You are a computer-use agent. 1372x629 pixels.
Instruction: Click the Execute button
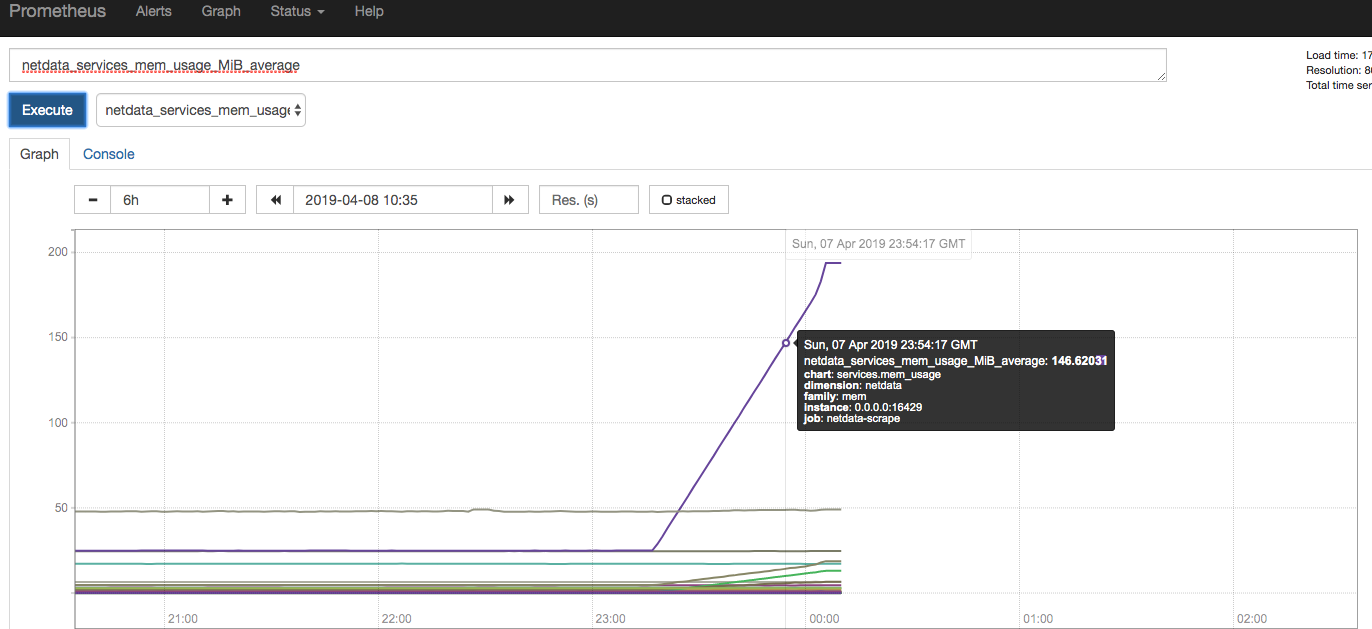[47, 110]
